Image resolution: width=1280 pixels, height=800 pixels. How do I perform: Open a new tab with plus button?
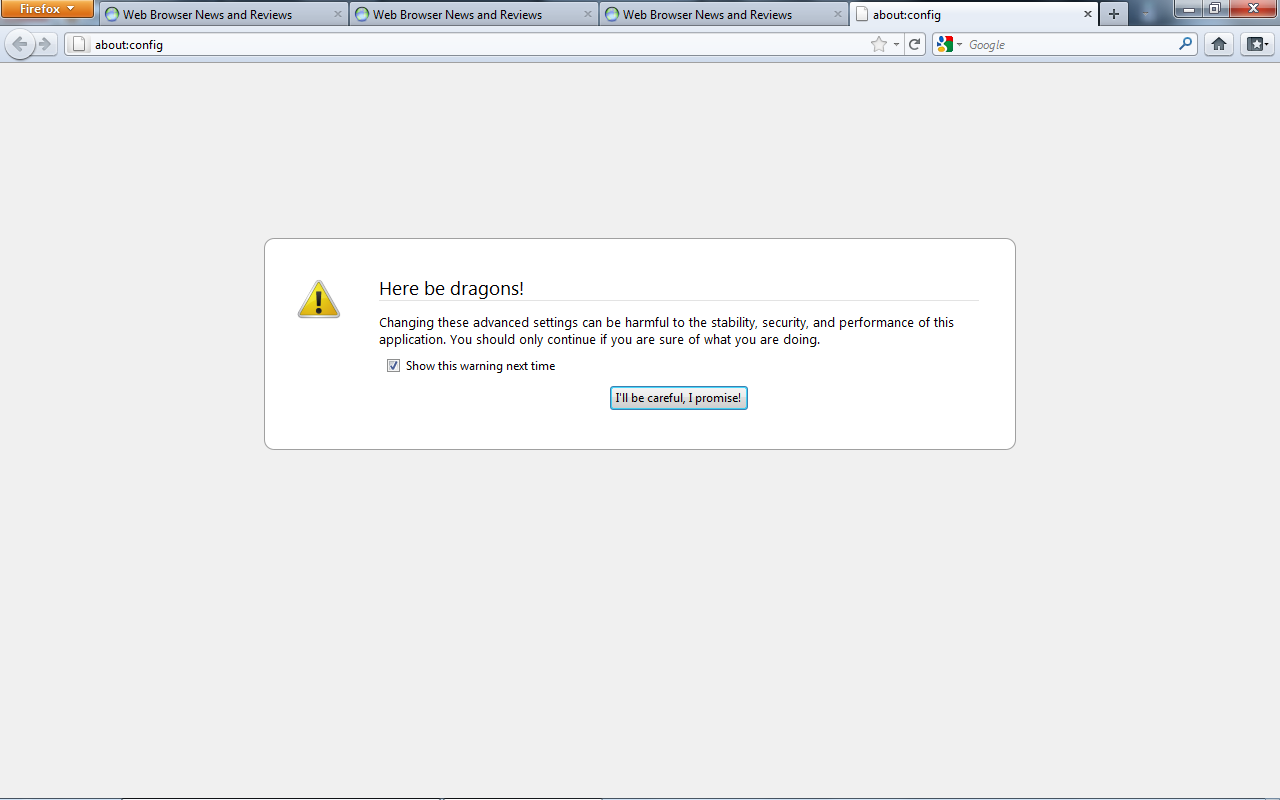(1114, 14)
